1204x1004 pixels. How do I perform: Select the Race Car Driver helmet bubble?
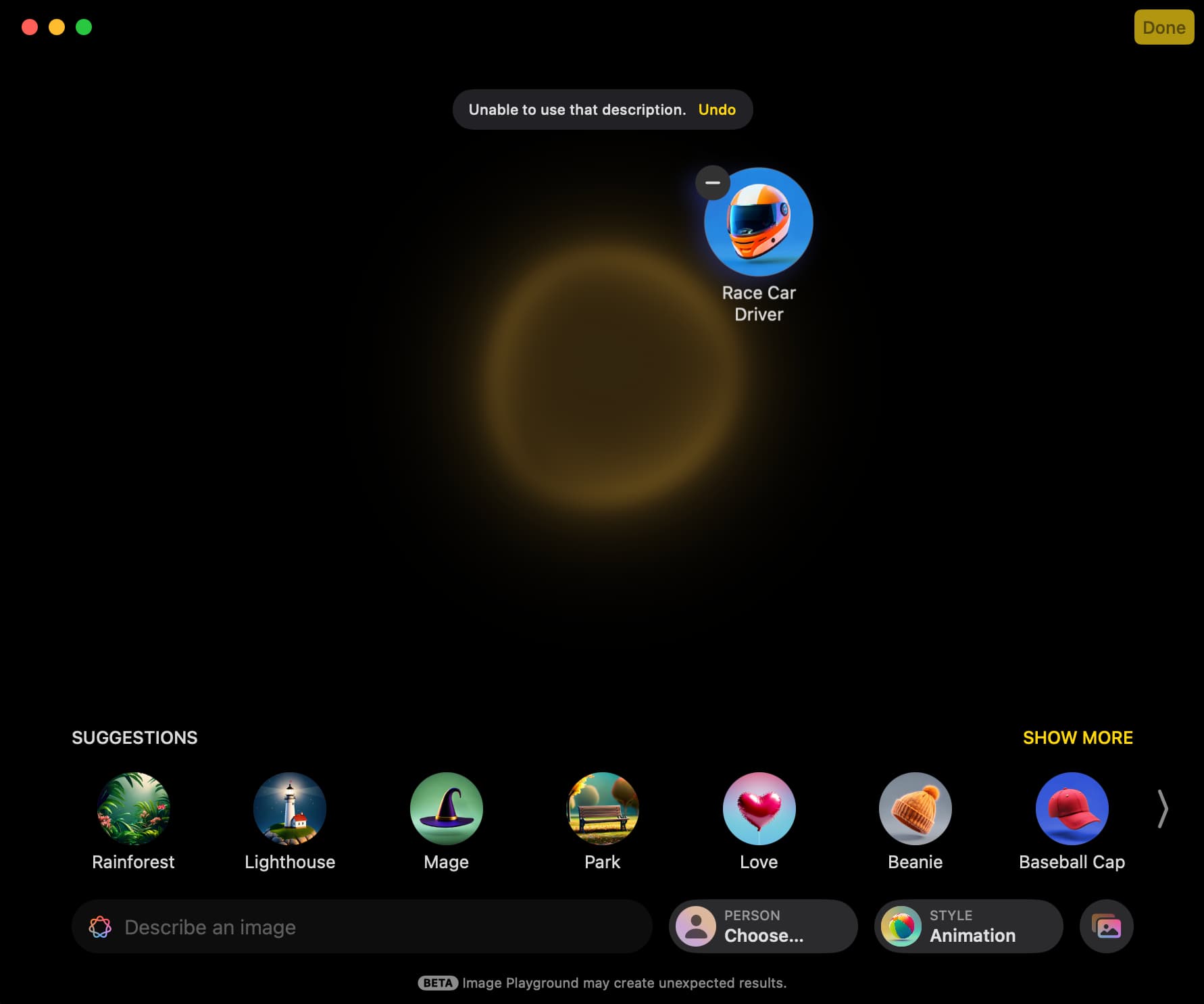pyautogui.click(x=759, y=222)
